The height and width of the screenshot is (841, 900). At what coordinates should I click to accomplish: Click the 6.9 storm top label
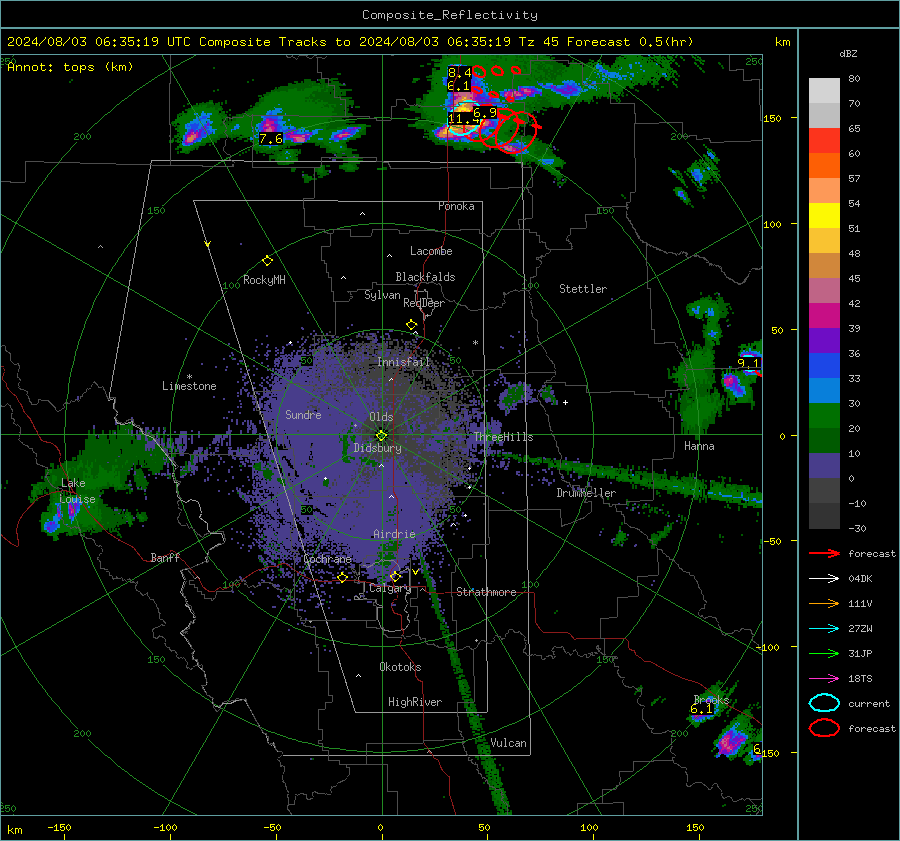(485, 113)
